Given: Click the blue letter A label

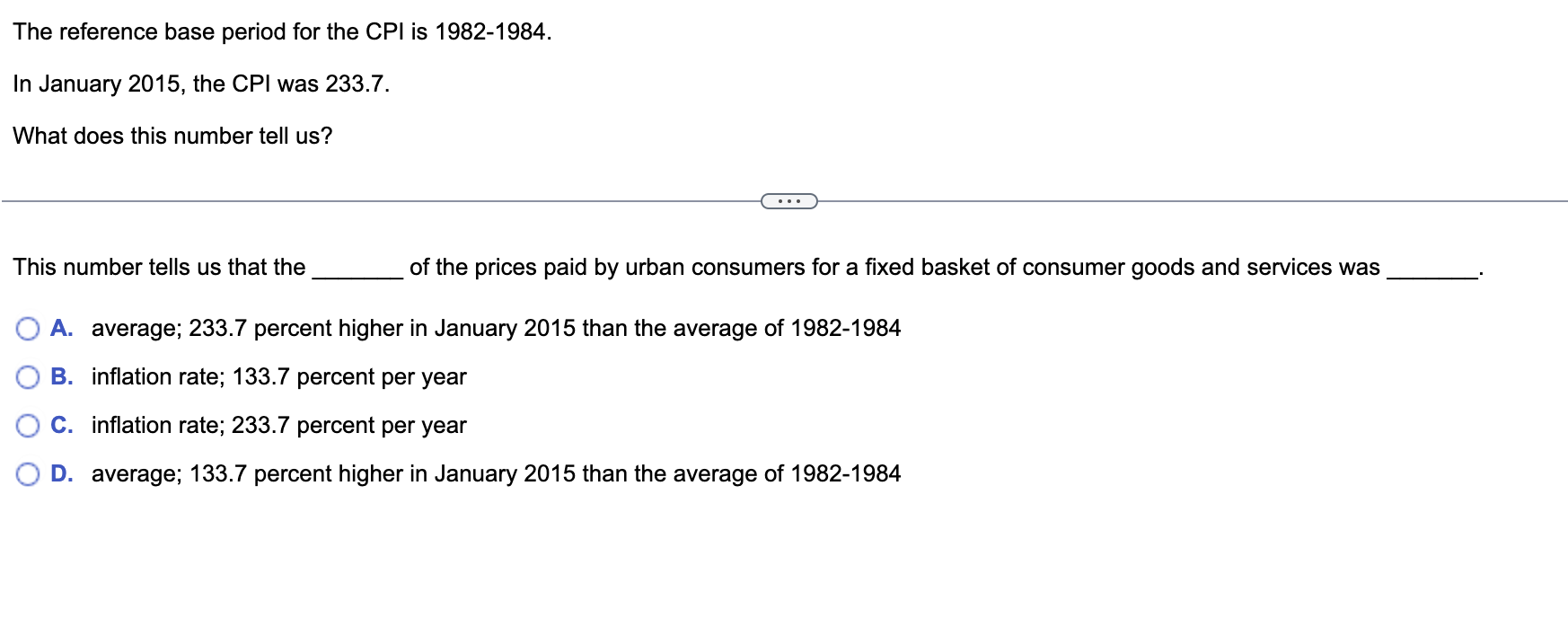Looking at the screenshot, I should click(61, 329).
